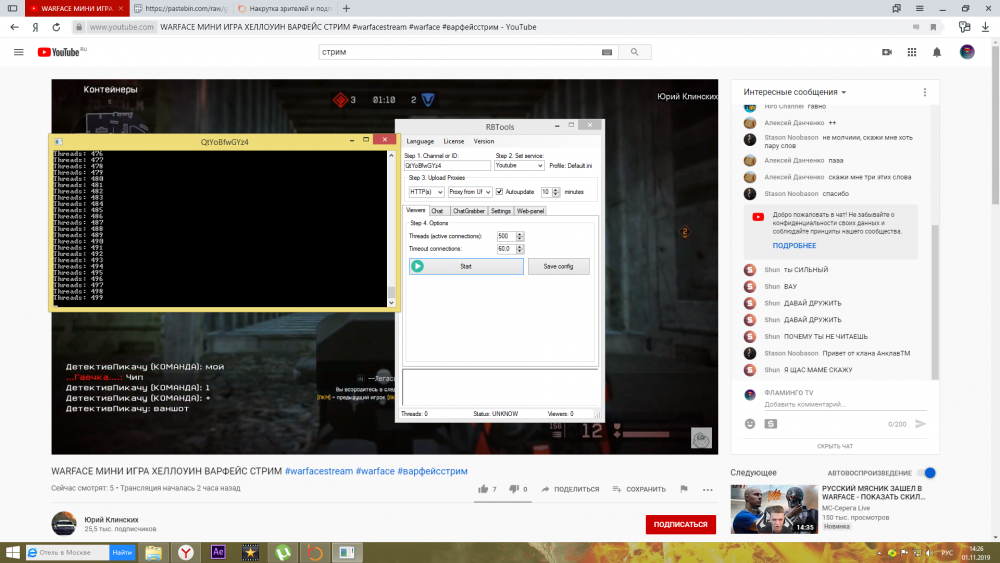Open the chat three-dot options menu
The height and width of the screenshot is (563, 1000).
coord(923,92)
